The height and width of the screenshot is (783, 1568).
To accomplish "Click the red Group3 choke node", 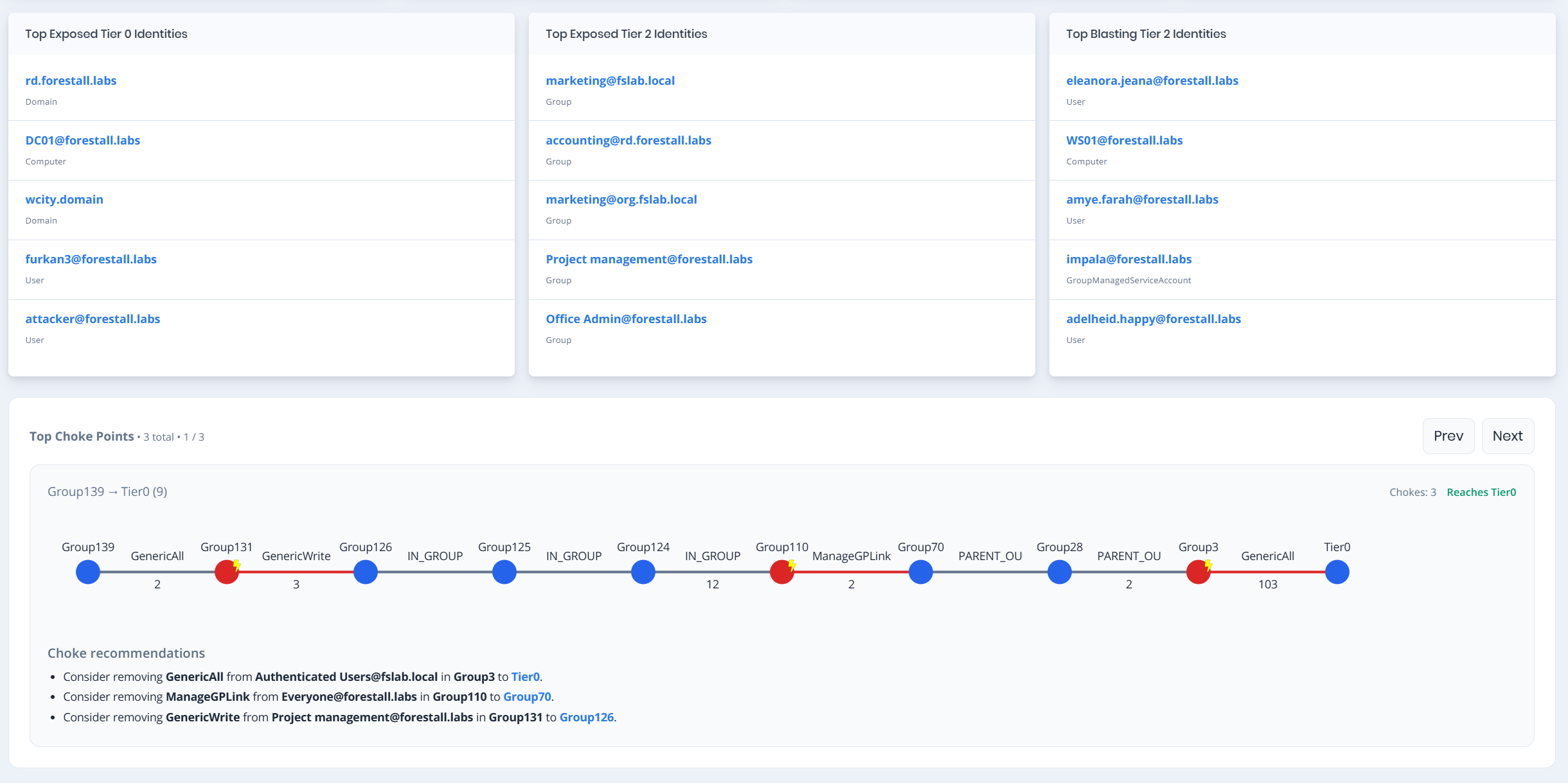I will pos(1198,572).
